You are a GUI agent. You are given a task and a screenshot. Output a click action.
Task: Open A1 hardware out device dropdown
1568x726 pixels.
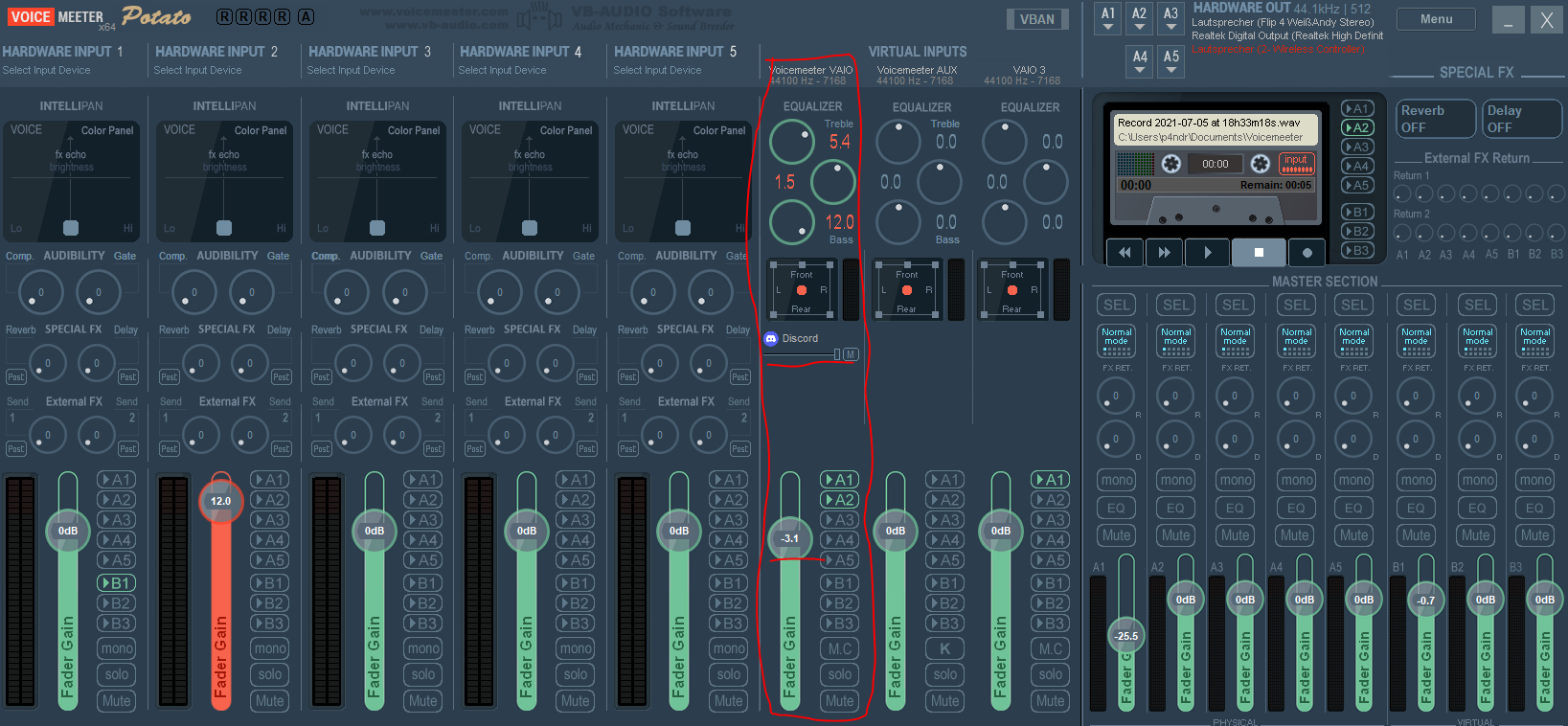click(1108, 18)
